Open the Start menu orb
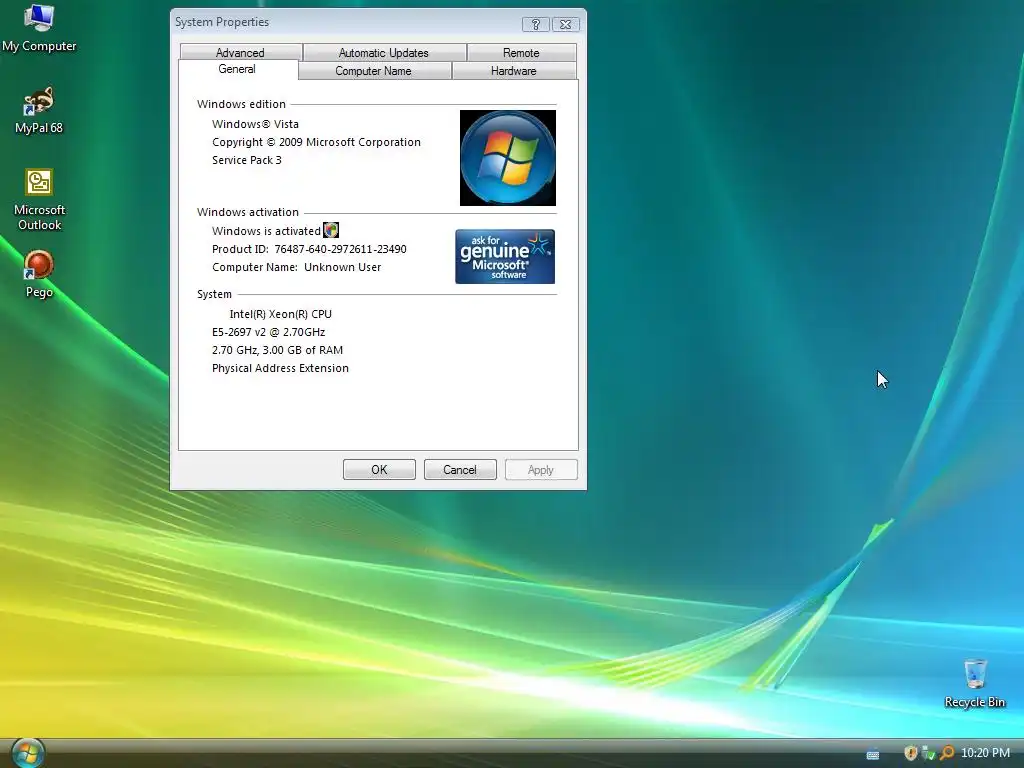 [27, 753]
